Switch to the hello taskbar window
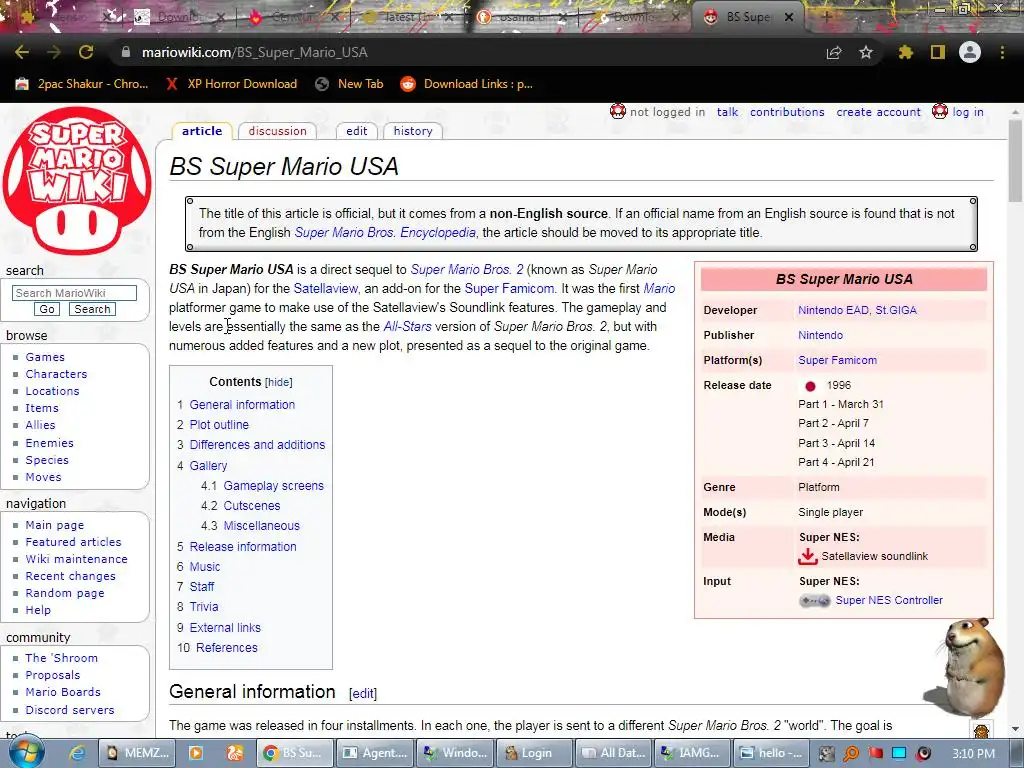The image size is (1024, 768). (772, 753)
